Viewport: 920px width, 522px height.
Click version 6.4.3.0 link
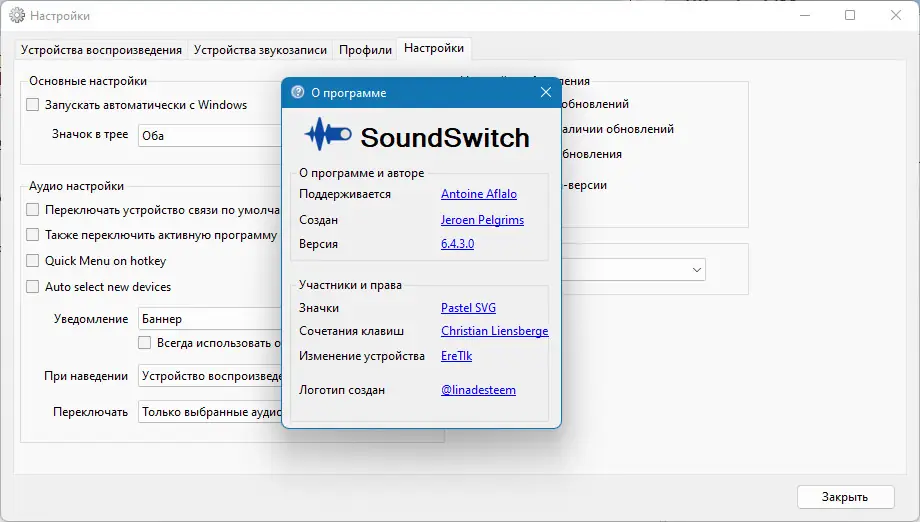[457, 243]
